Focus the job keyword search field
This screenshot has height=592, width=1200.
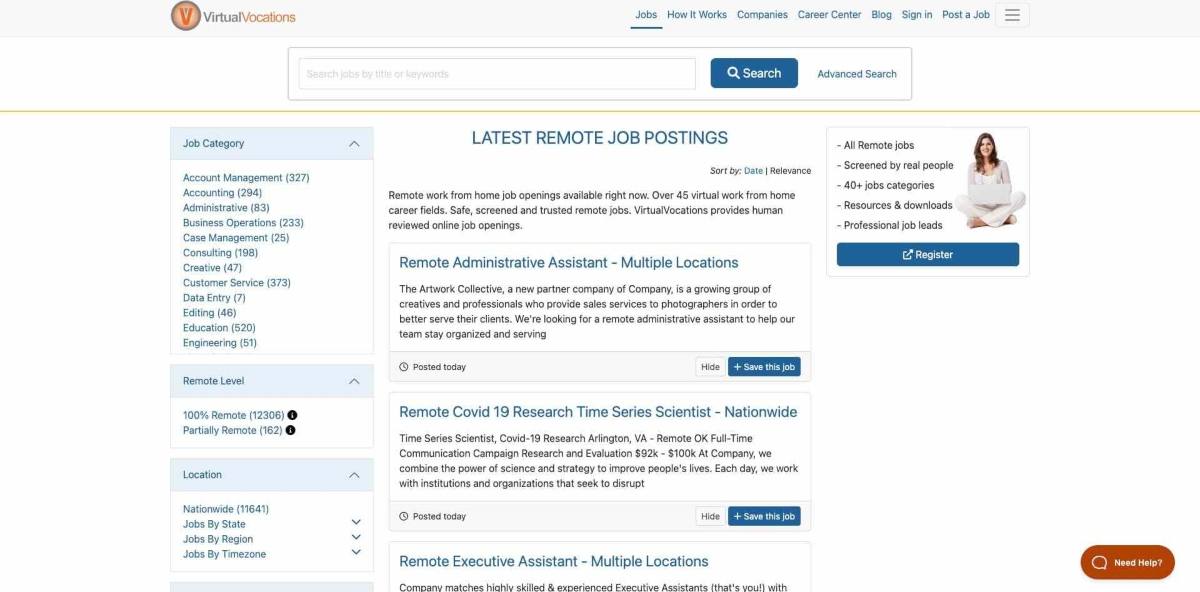(x=497, y=74)
